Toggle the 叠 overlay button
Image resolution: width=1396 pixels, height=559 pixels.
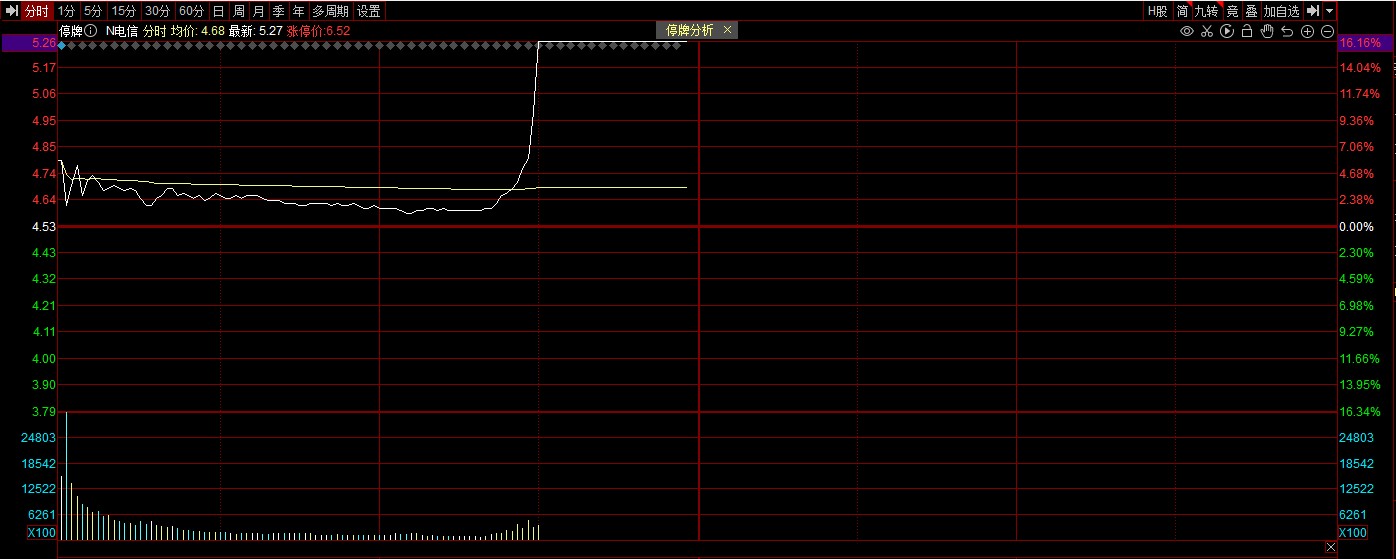(x=1251, y=11)
